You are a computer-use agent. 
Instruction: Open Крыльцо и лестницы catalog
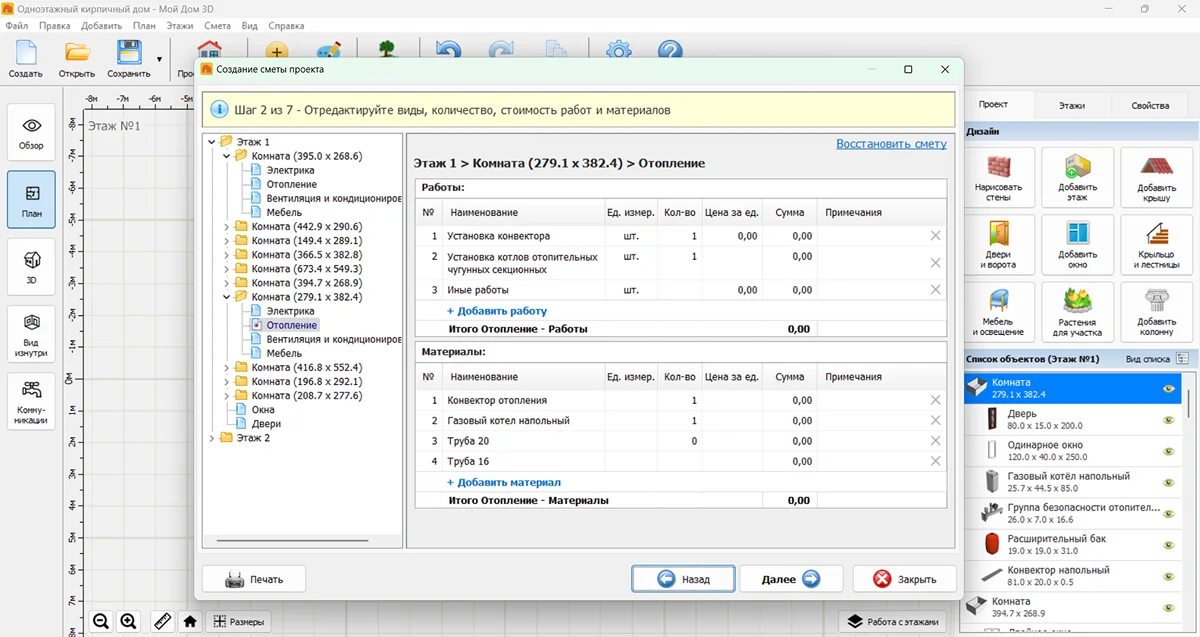tap(1156, 244)
